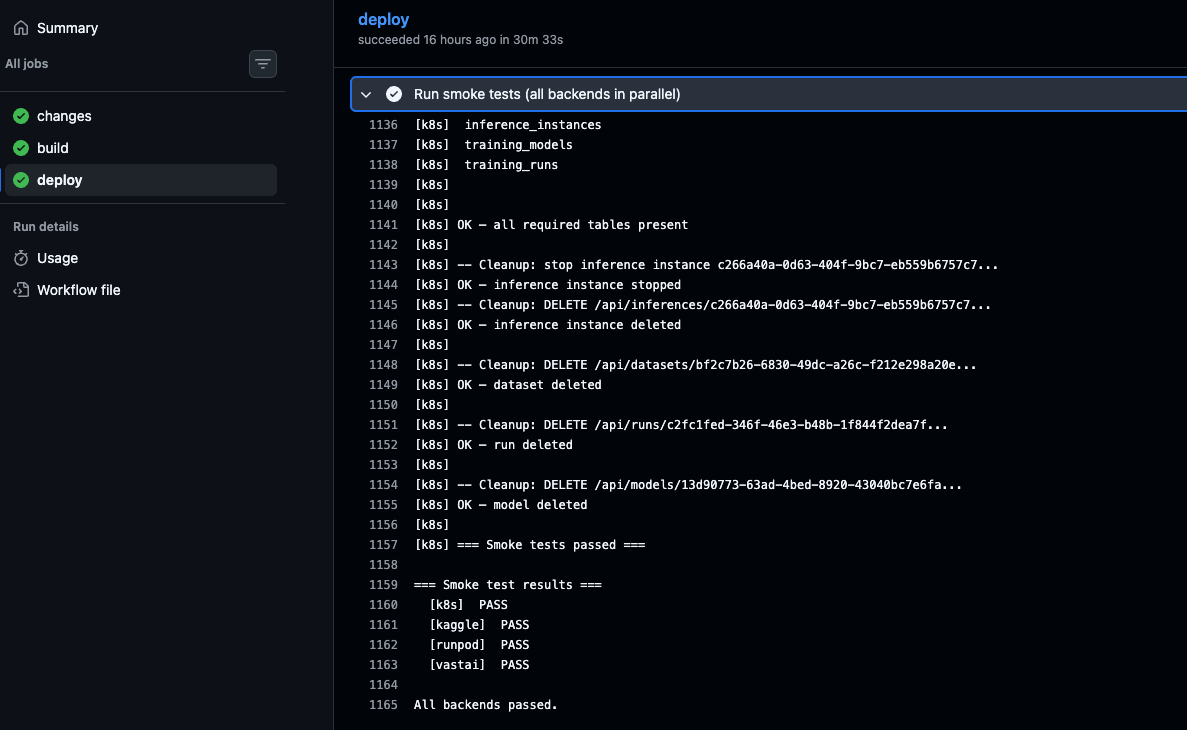Click the "Run details" section label
Viewport: 1187px width, 730px height.
coord(45,226)
